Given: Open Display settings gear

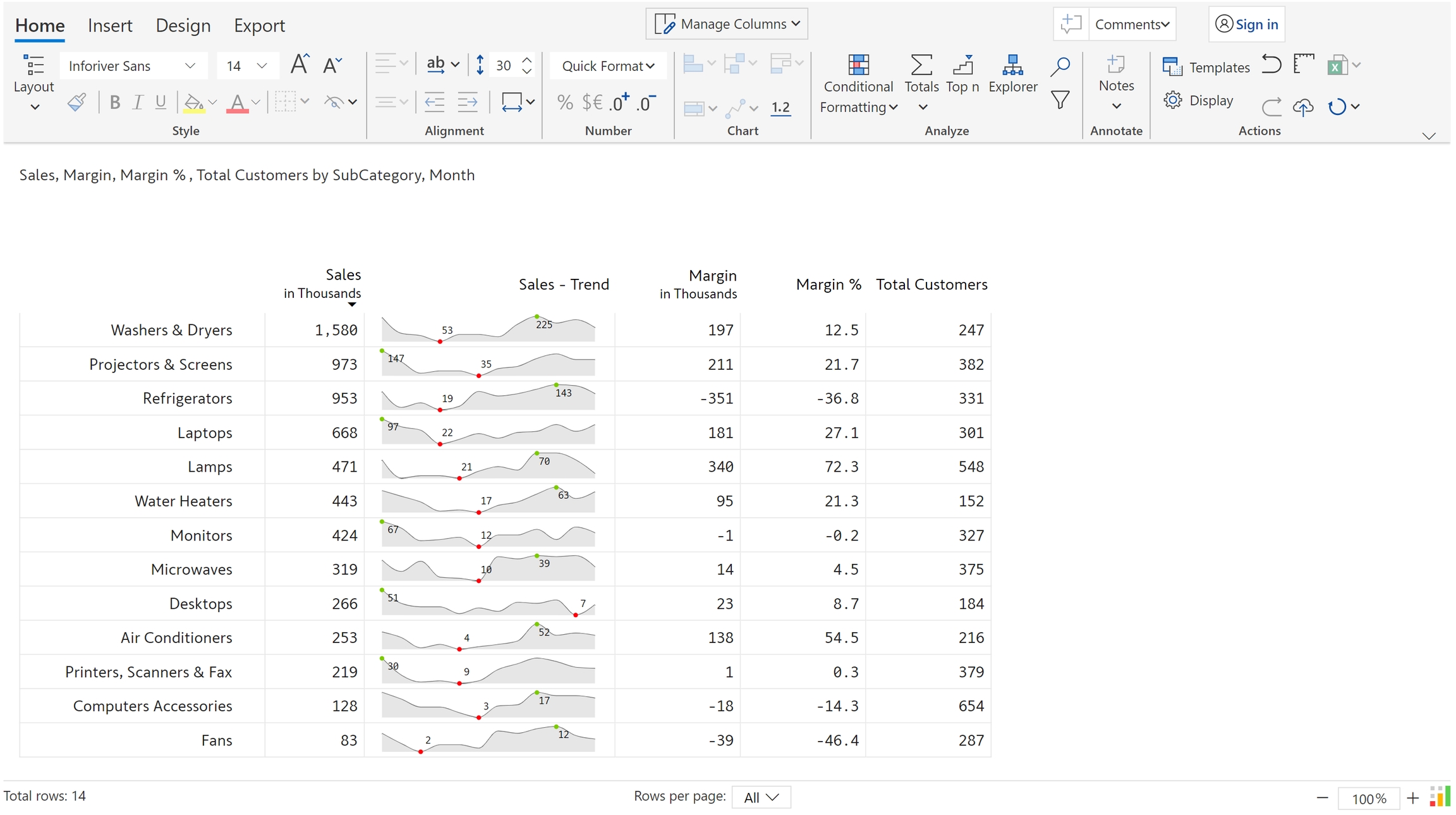Looking at the screenshot, I should pyautogui.click(x=1198, y=101).
